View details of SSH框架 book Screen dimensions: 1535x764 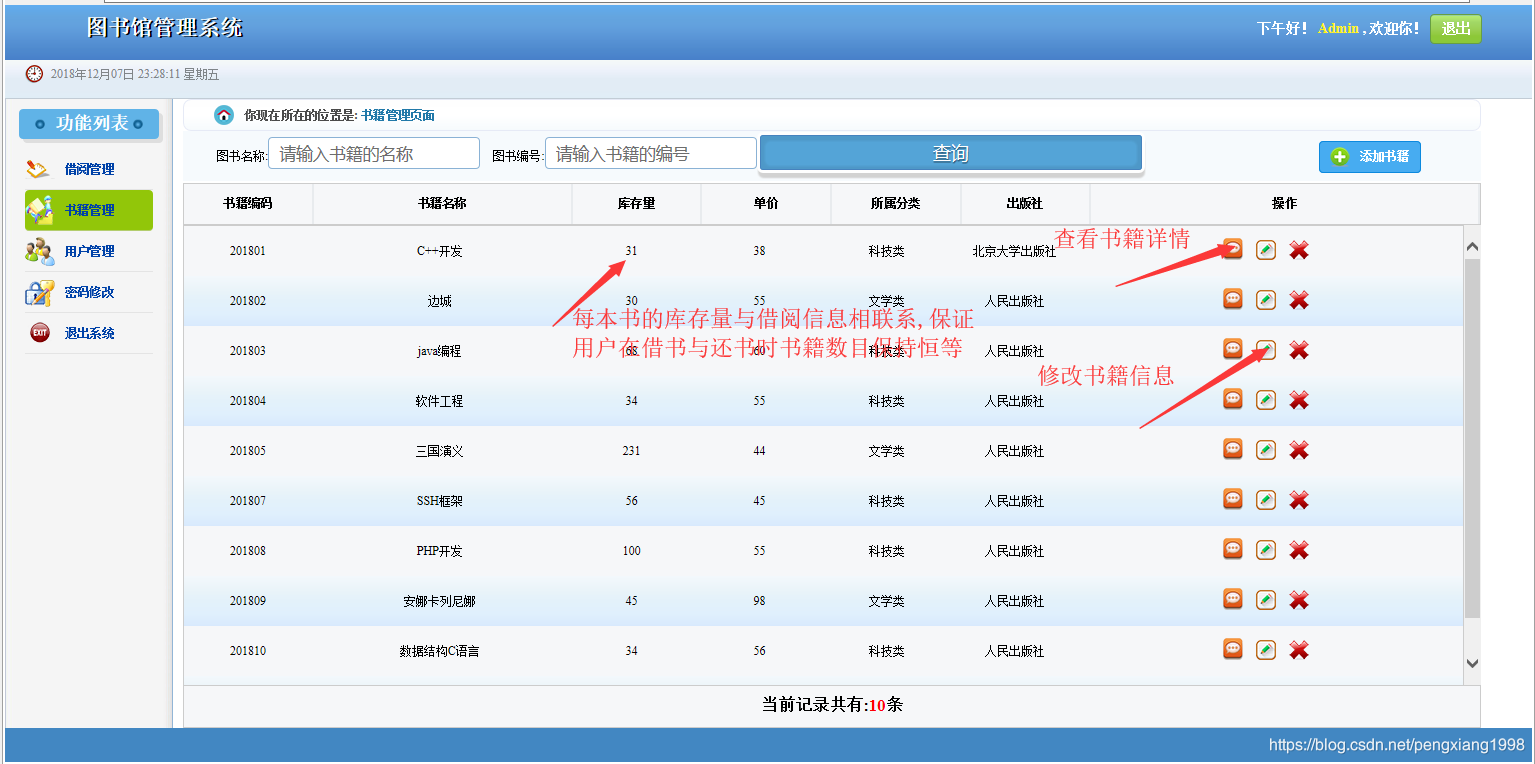click(x=1233, y=499)
